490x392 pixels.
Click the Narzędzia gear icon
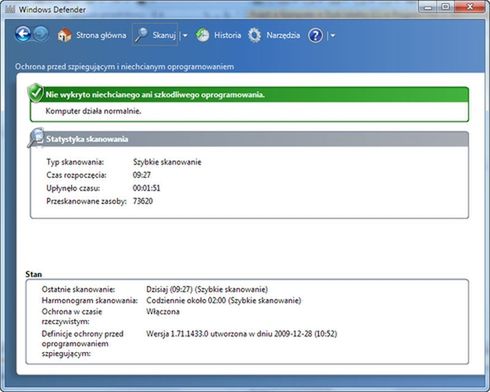tap(255, 35)
